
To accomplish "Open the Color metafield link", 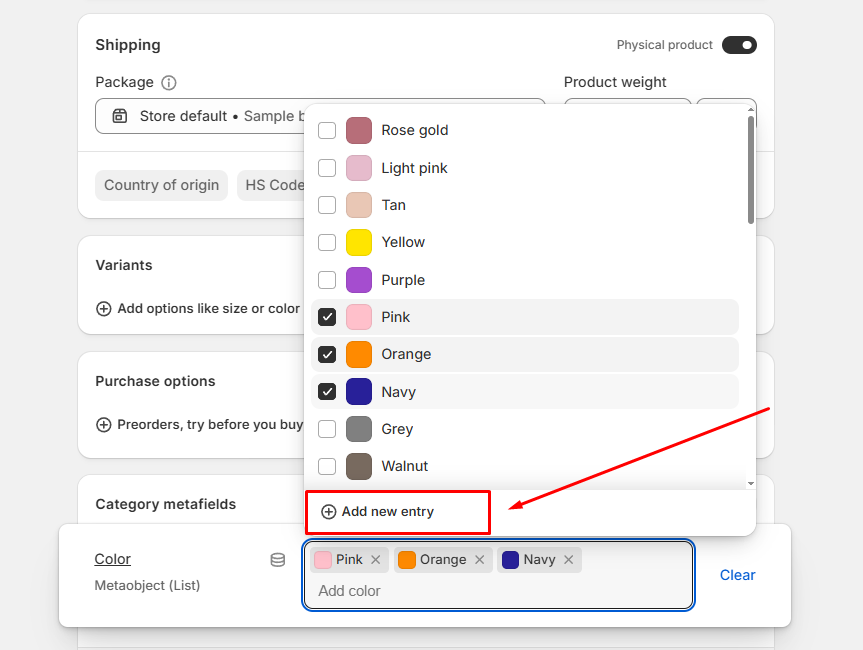I will [113, 559].
